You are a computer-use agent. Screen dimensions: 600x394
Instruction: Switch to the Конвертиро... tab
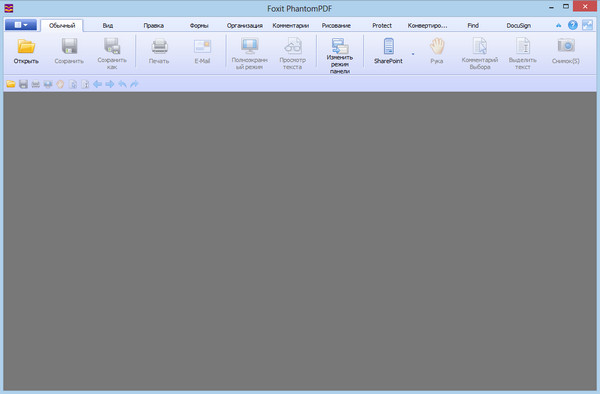(427, 26)
